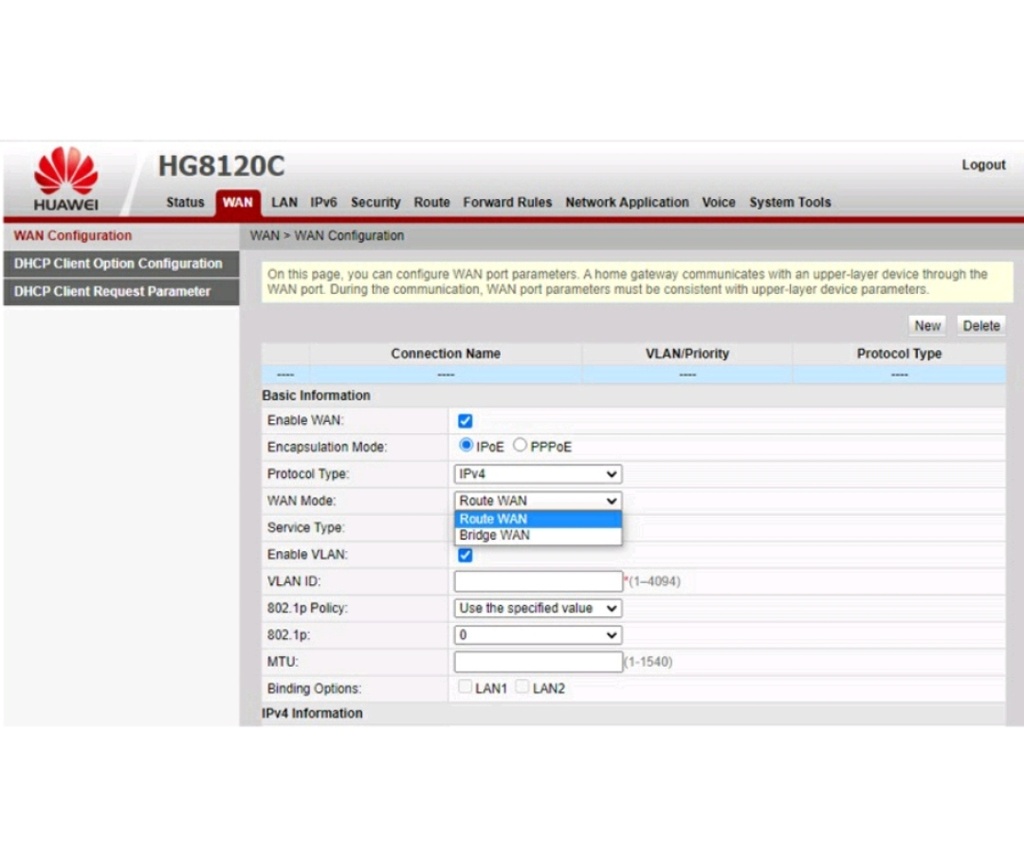Collapse the WAN Mode dropdown
Image resolution: width=1024 pixels, height=862 pixels.
[x=537, y=501]
